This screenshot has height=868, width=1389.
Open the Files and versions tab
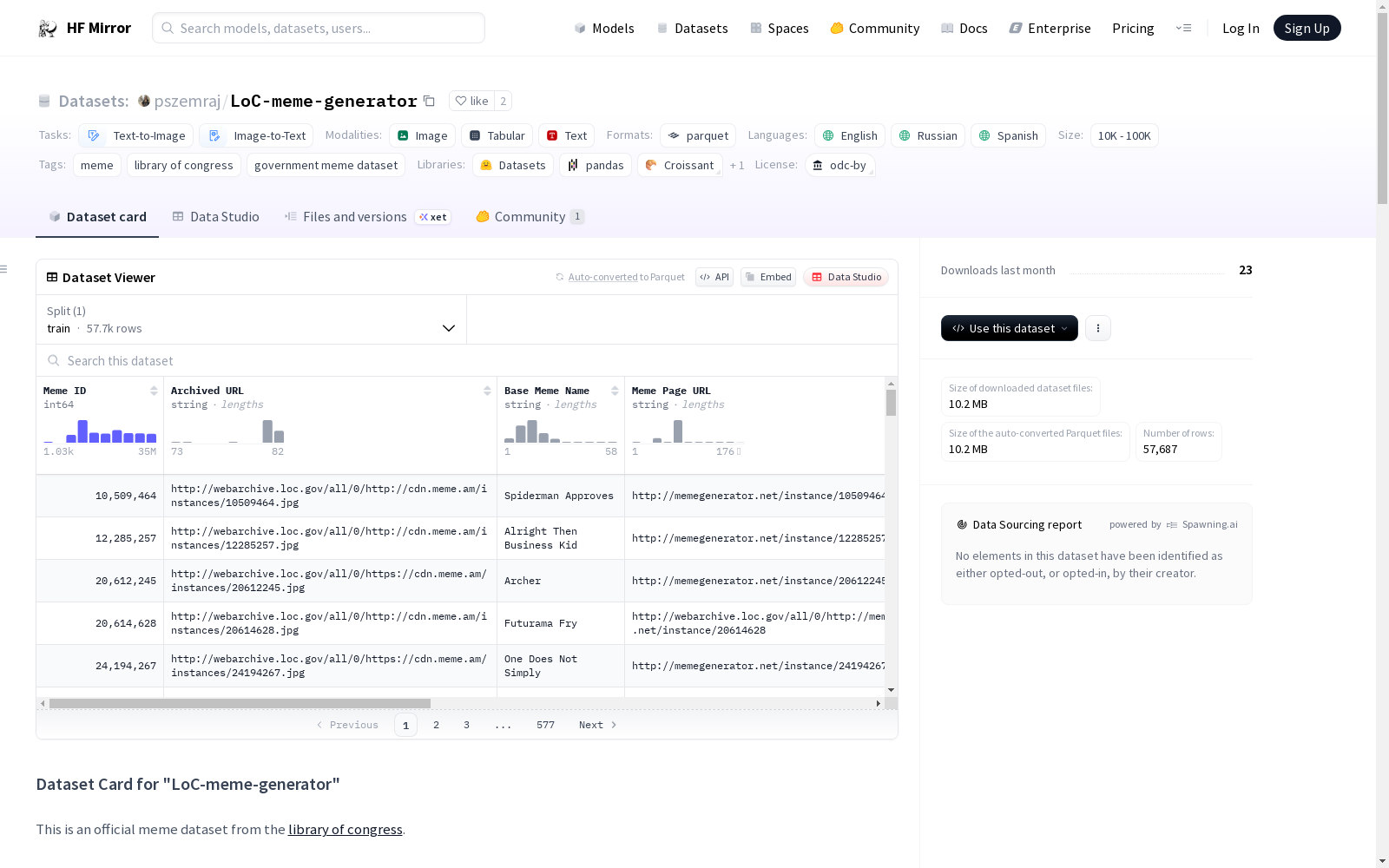coord(367,217)
